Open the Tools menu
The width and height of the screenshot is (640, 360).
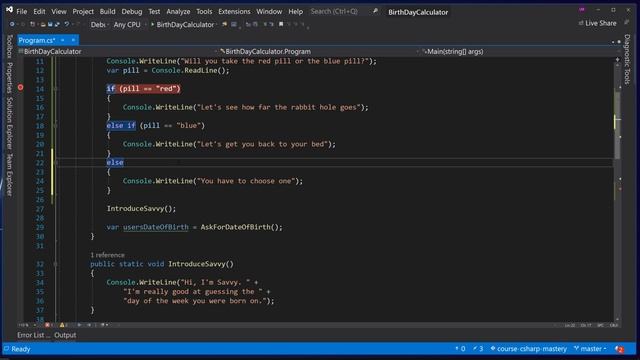click(204, 11)
